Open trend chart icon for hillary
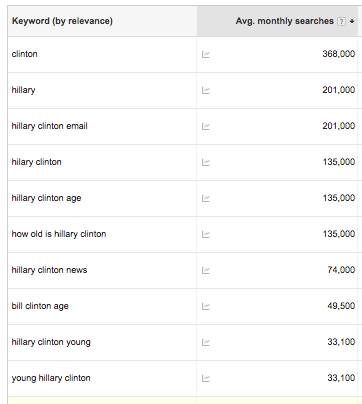Image resolution: width=362 pixels, height=404 pixels. tap(206, 90)
